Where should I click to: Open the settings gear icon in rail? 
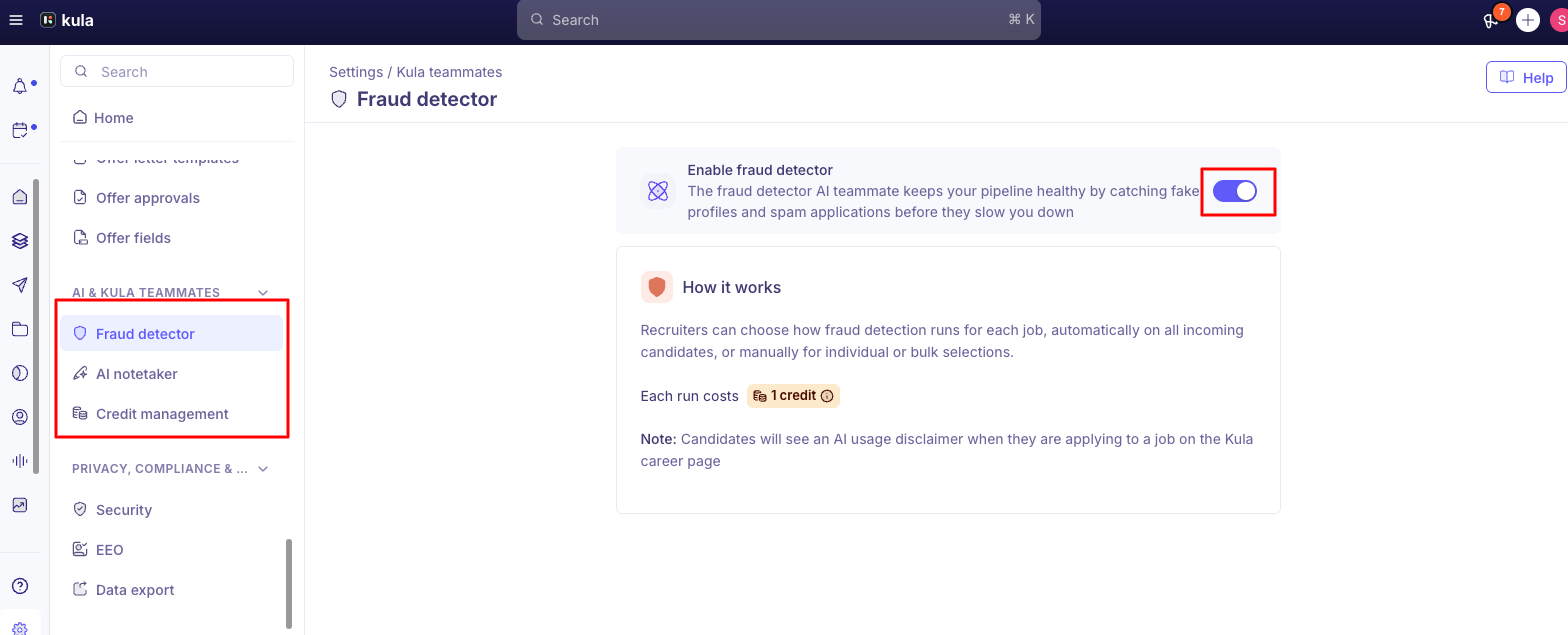coord(20,629)
